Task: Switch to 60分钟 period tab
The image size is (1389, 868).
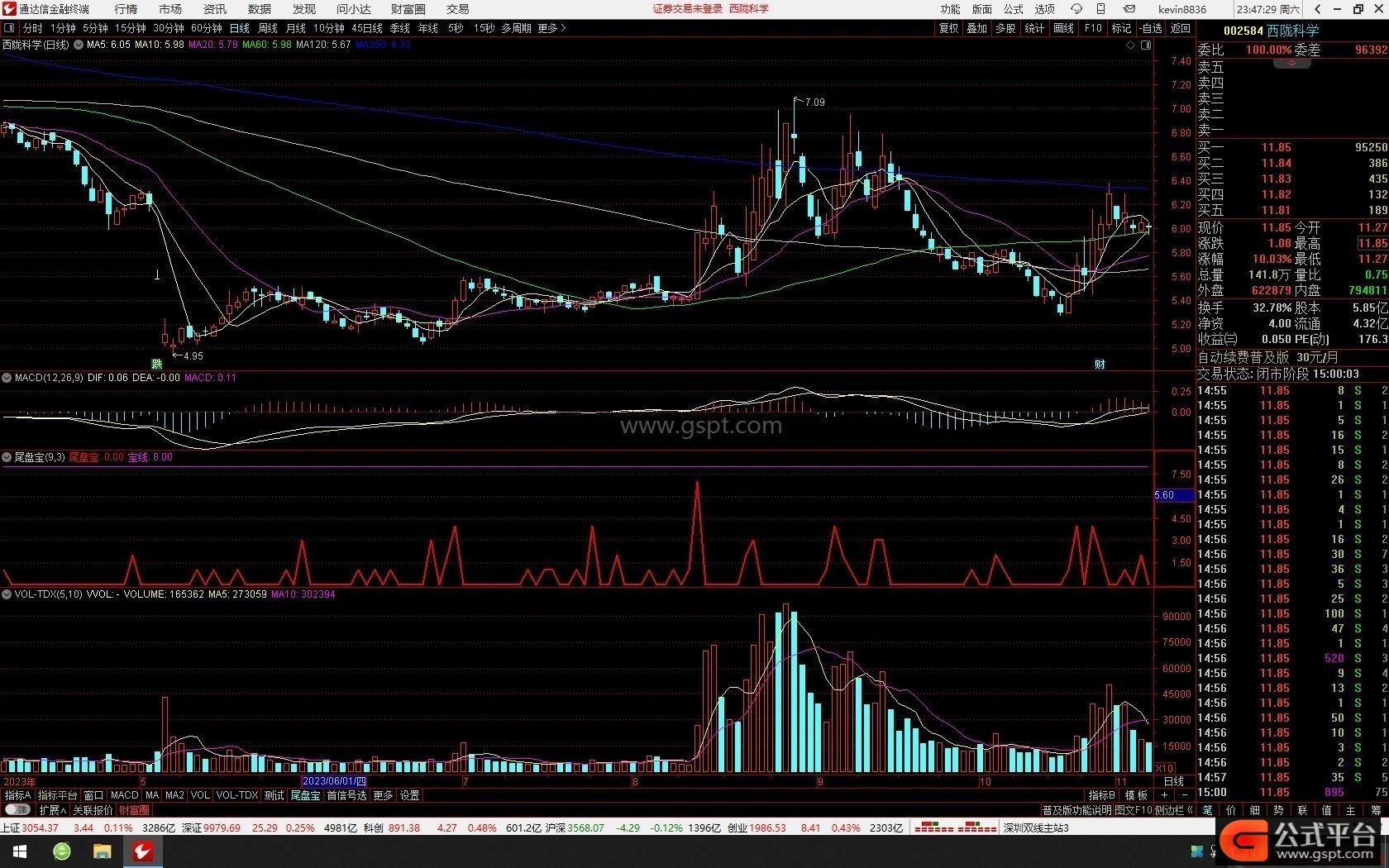Action: (x=207, y=28)
